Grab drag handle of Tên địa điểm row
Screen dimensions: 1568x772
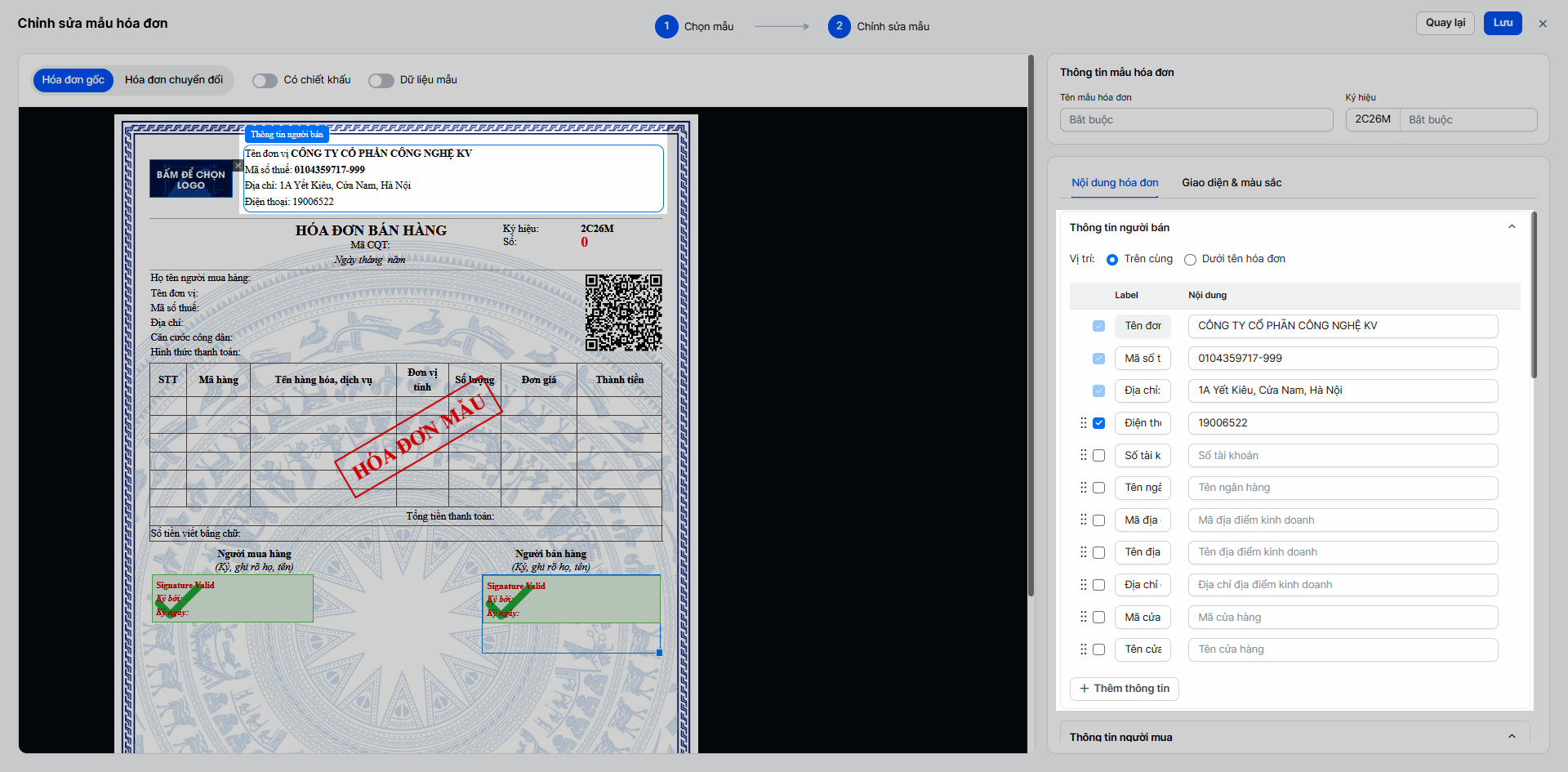pos(1084,552)
